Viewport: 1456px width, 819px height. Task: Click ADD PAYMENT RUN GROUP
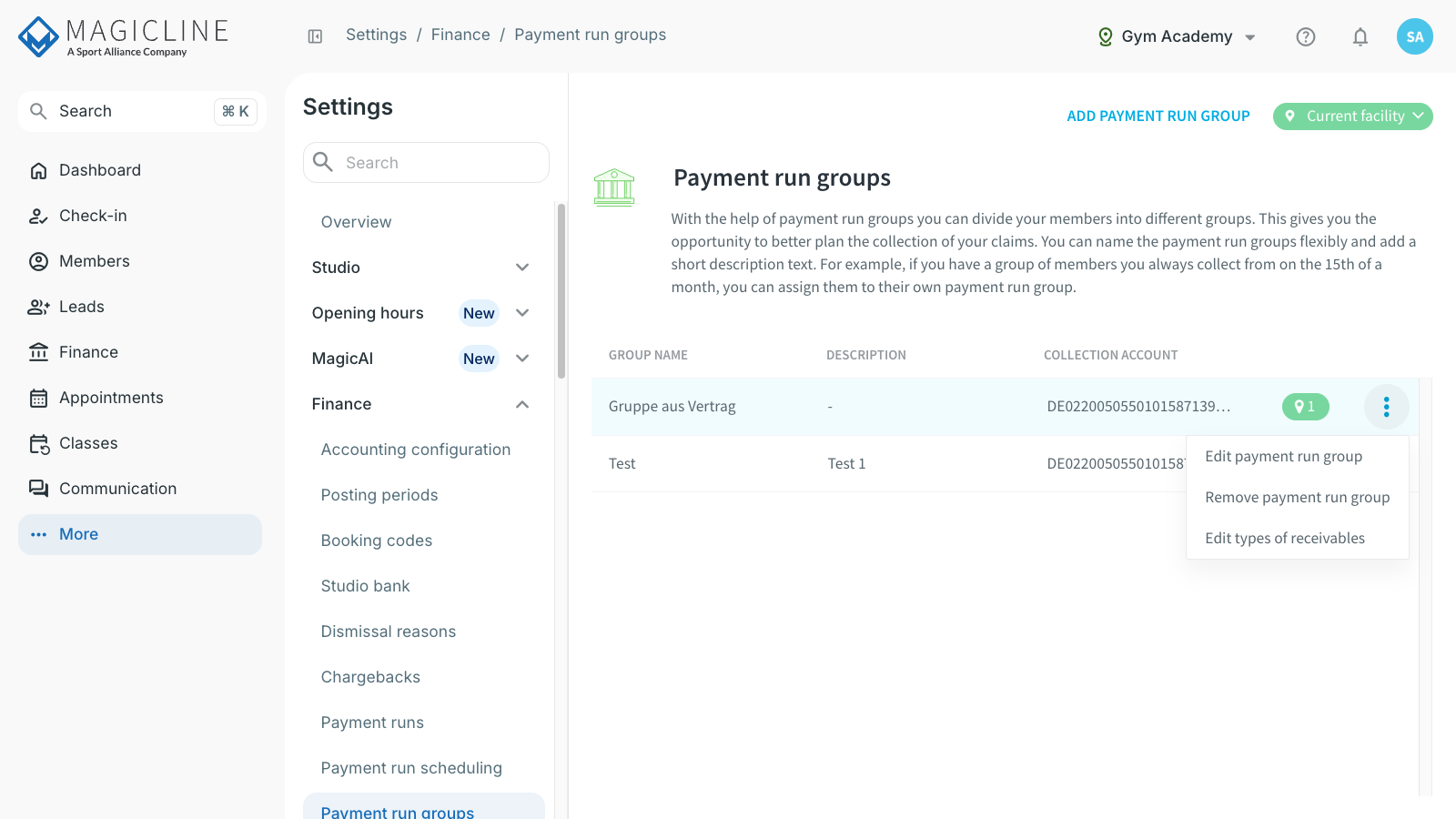click(1158, 116)
